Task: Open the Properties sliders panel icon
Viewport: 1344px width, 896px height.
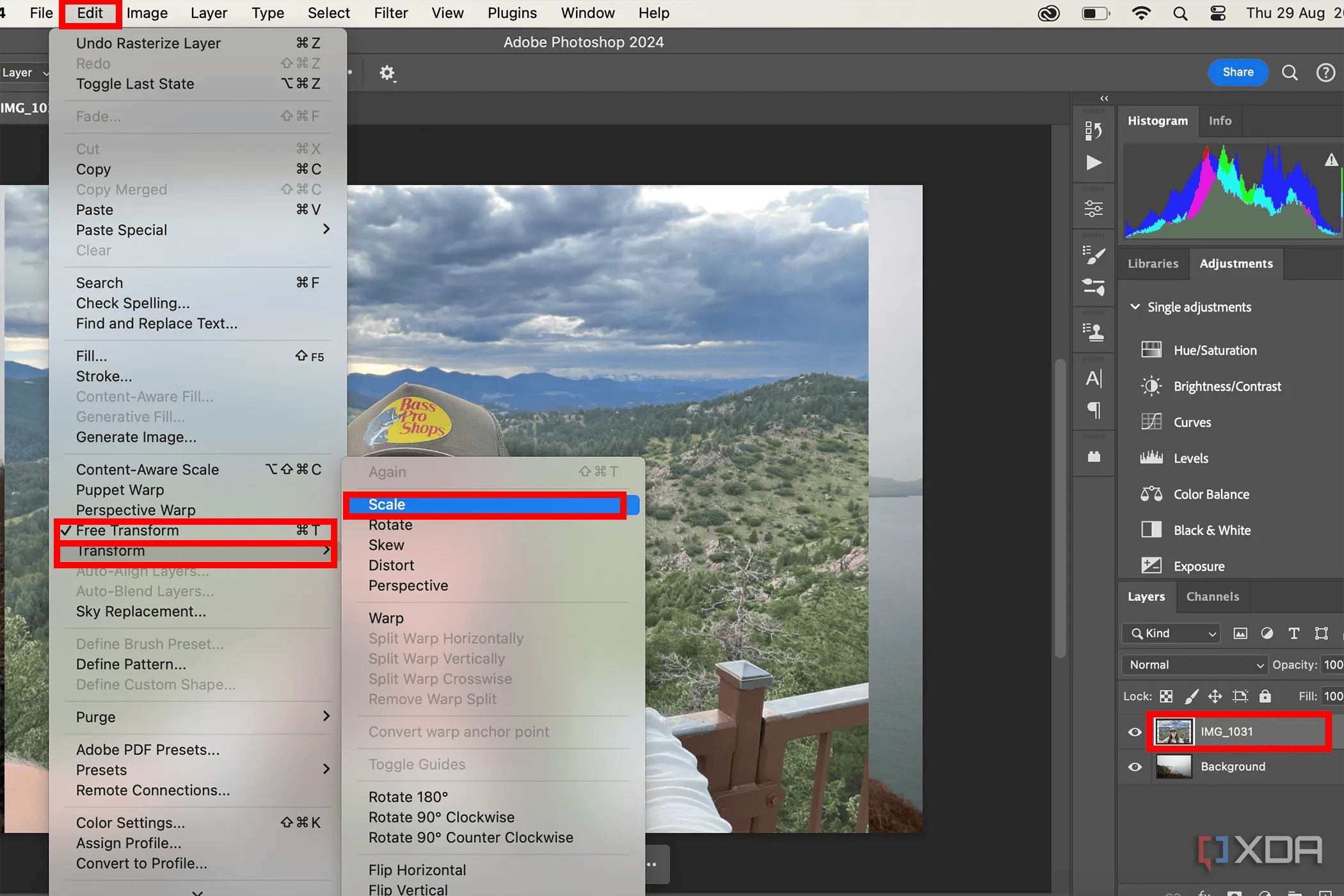Action: click(1094, 209)
